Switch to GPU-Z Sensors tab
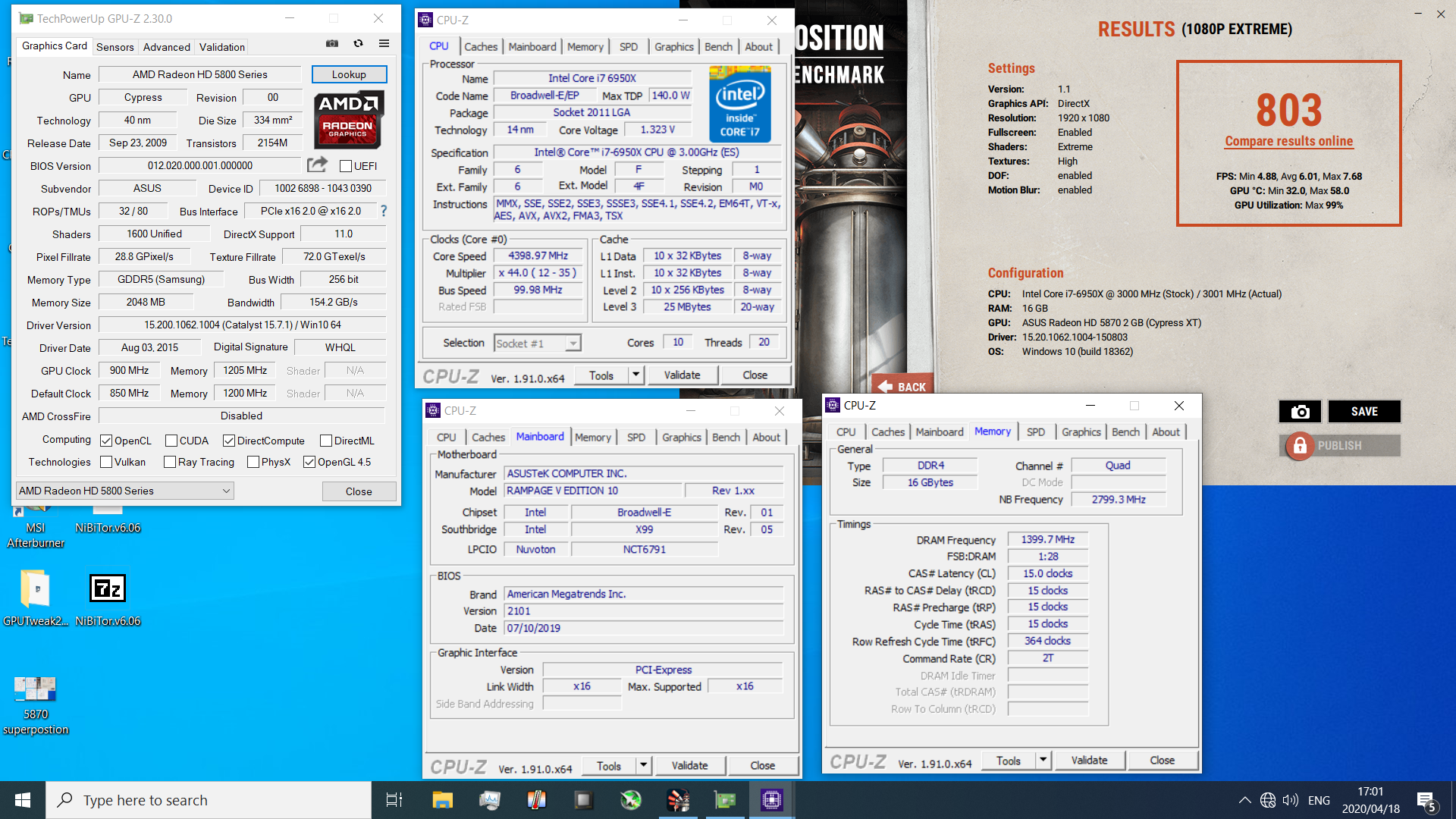Viewport: 1456px width, 819px height. point(115,47)
